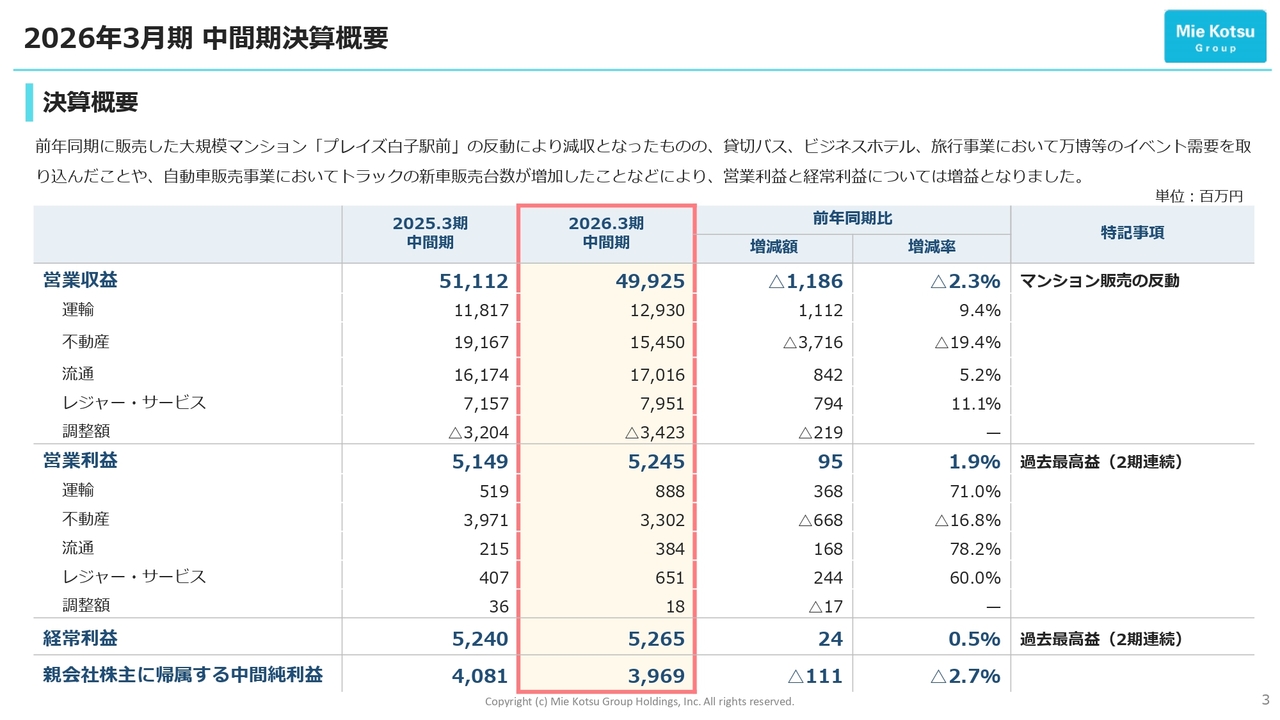Click the Mie Kotsu Group logo
The height and width of the screenshot is (720, 1280).
pyautogui.click(x=1214, y=36)
